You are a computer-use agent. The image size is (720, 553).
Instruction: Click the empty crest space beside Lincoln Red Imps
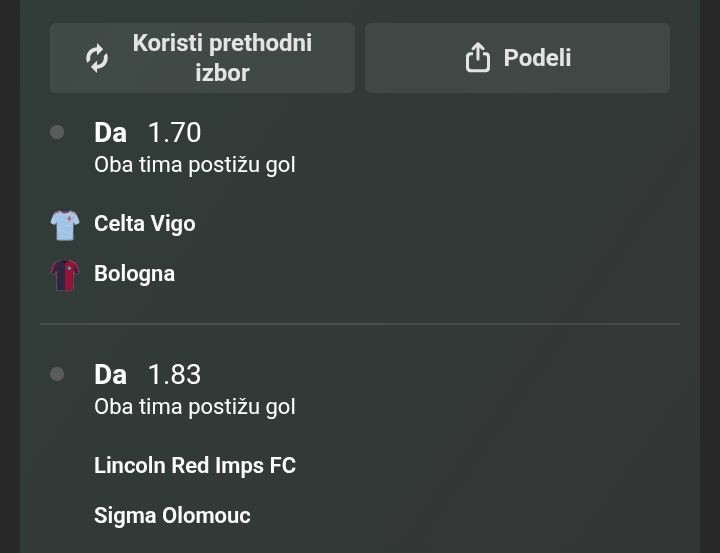coord(65,466)
